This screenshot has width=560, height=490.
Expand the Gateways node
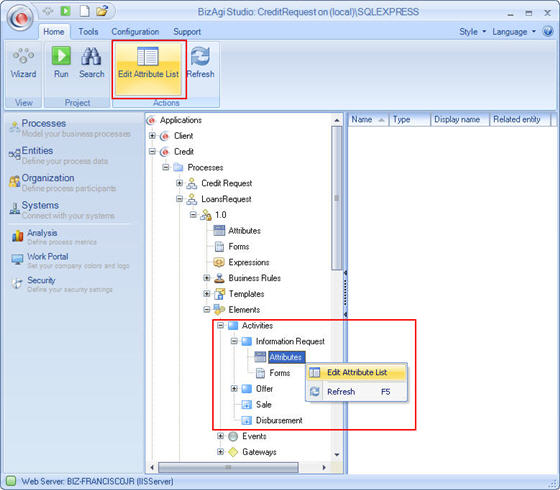[x=221, y=452]
